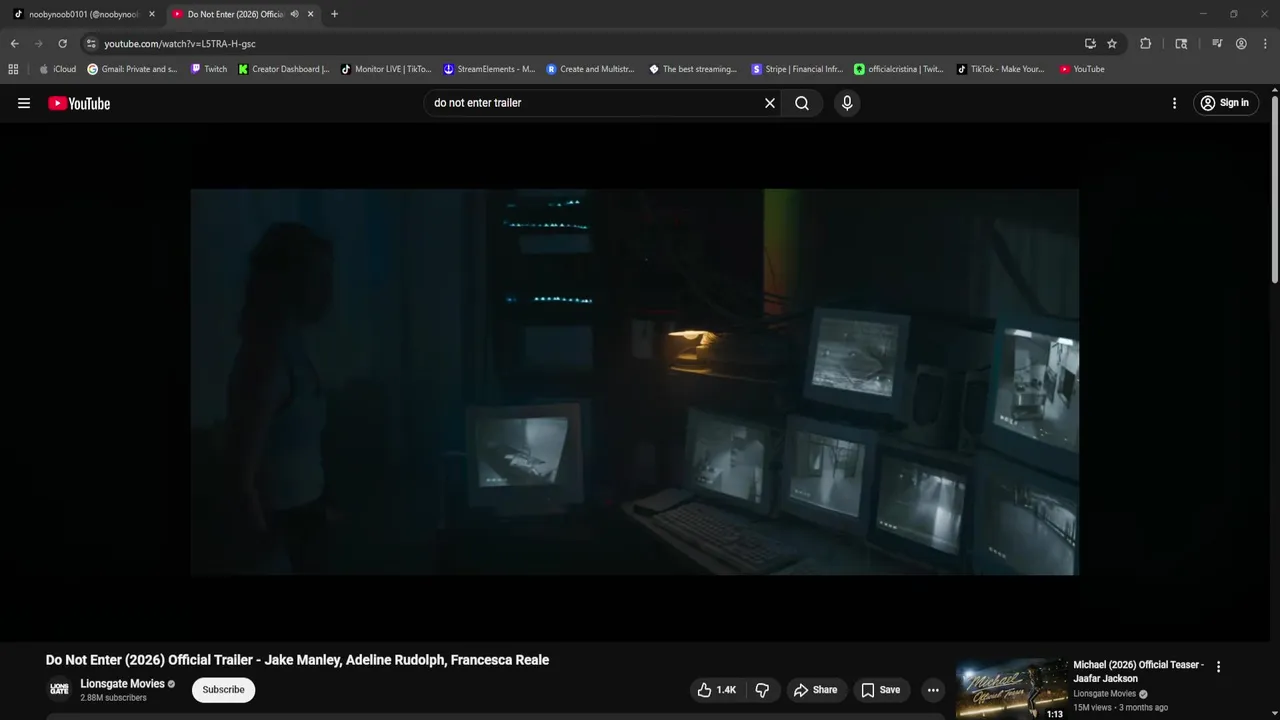The height and width of the screenshot is (720, 1280).
Task: Open the YouTube bookmark in bookmarks bar
Action: tap(1082, 69)
